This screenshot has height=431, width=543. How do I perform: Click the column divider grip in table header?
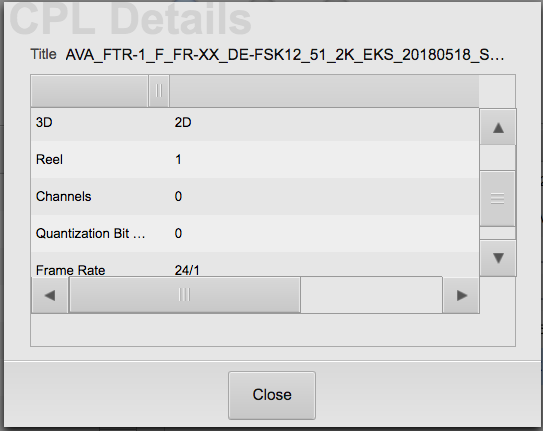[159, 91]
